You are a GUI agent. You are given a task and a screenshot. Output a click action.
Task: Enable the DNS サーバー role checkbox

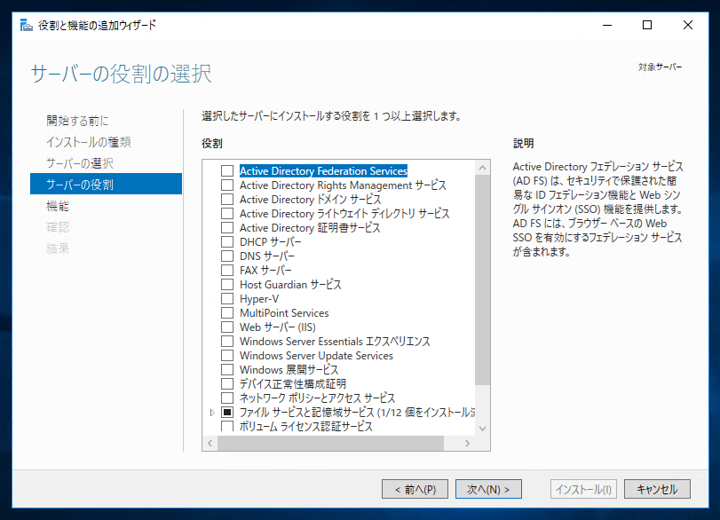[x=227, y=256]
